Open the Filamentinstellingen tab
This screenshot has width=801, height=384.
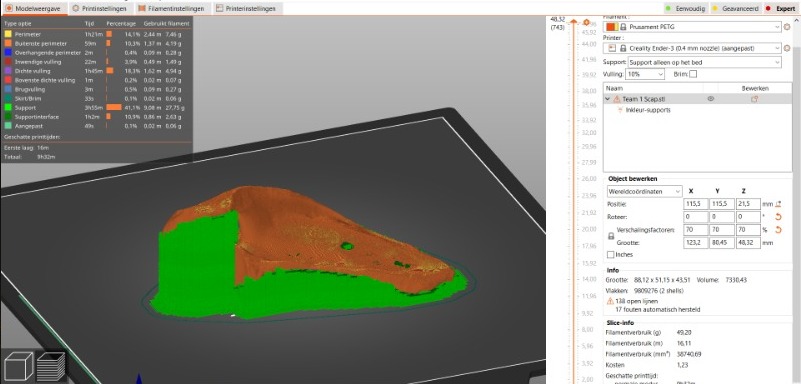coord(172,9)
